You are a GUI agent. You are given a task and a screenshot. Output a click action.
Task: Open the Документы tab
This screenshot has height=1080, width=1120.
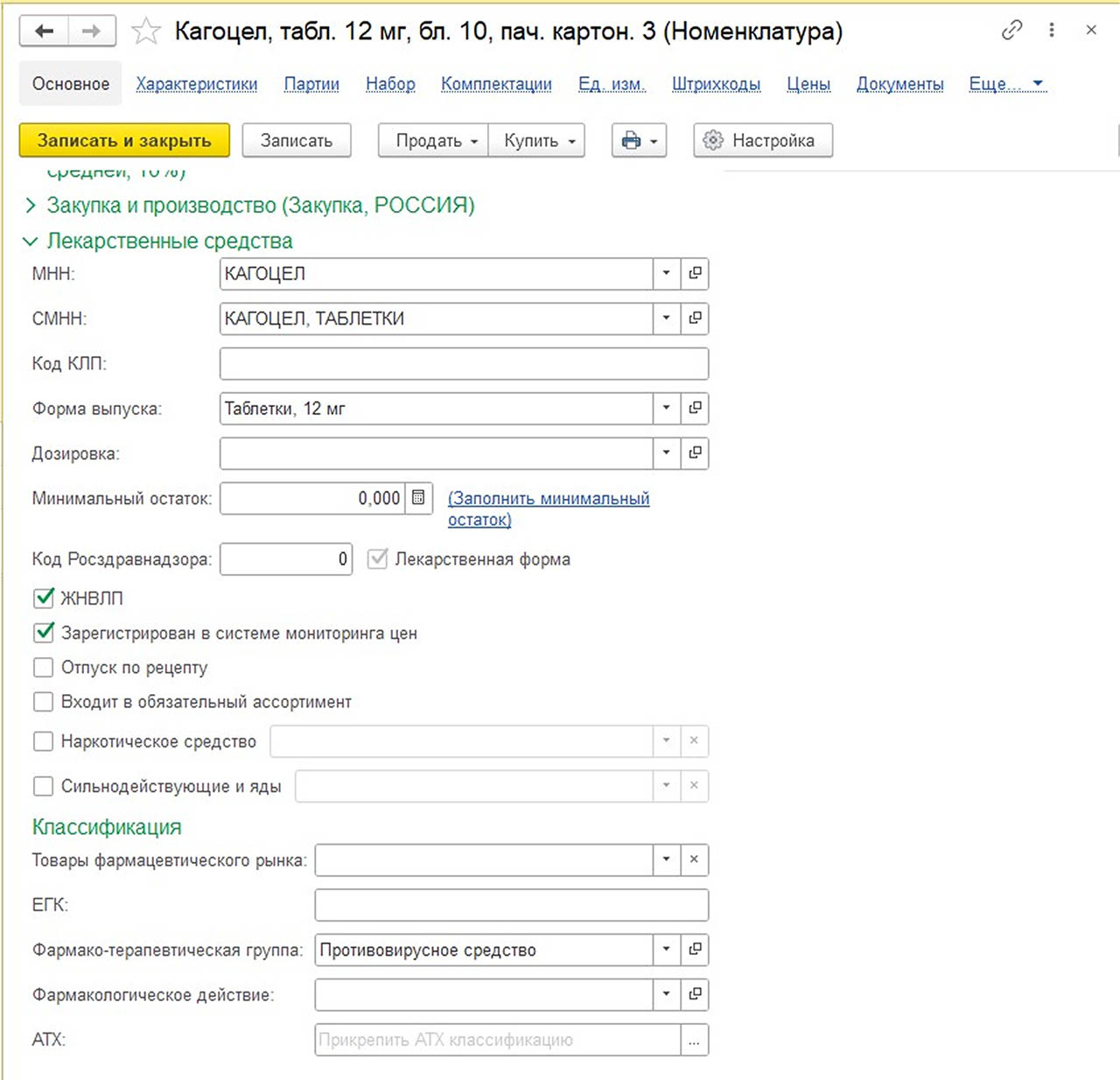pos(899,84)
